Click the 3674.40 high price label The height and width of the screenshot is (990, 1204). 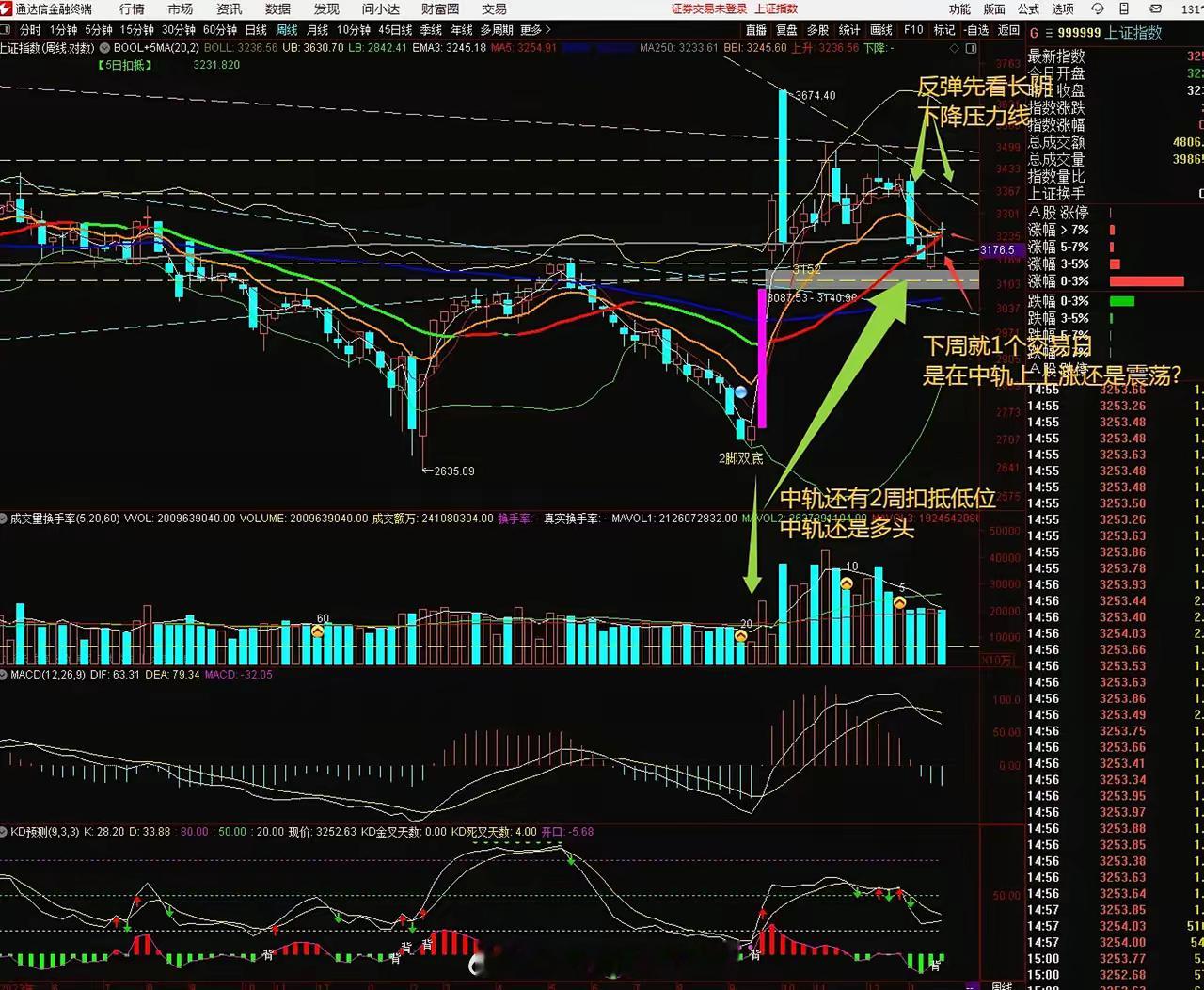click(815, 95)
